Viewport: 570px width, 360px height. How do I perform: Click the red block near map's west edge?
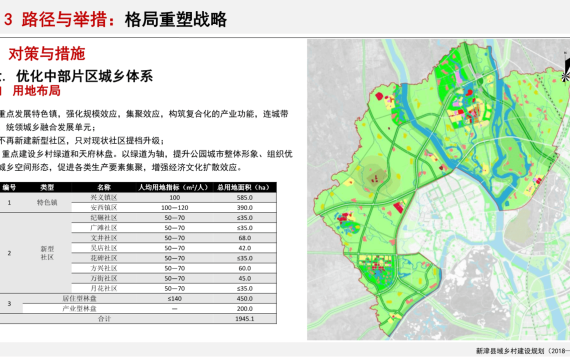[x=379, y=96]
